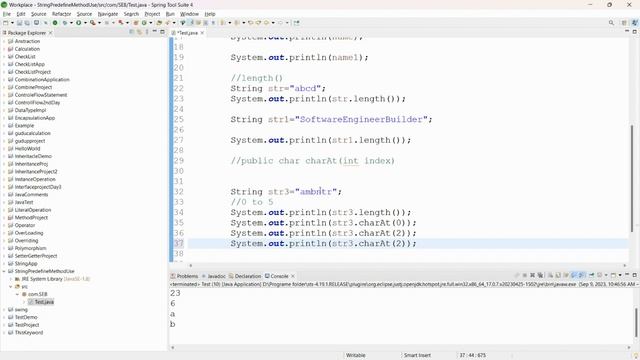This screenshot has height=360, width=640.
Task: Open the Project menu
Action: [x=152, y=14]
